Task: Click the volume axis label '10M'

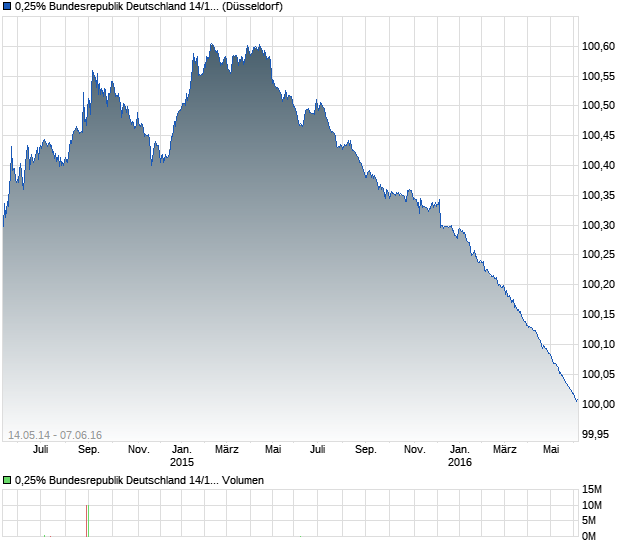Action: click(x=592, y=505)
